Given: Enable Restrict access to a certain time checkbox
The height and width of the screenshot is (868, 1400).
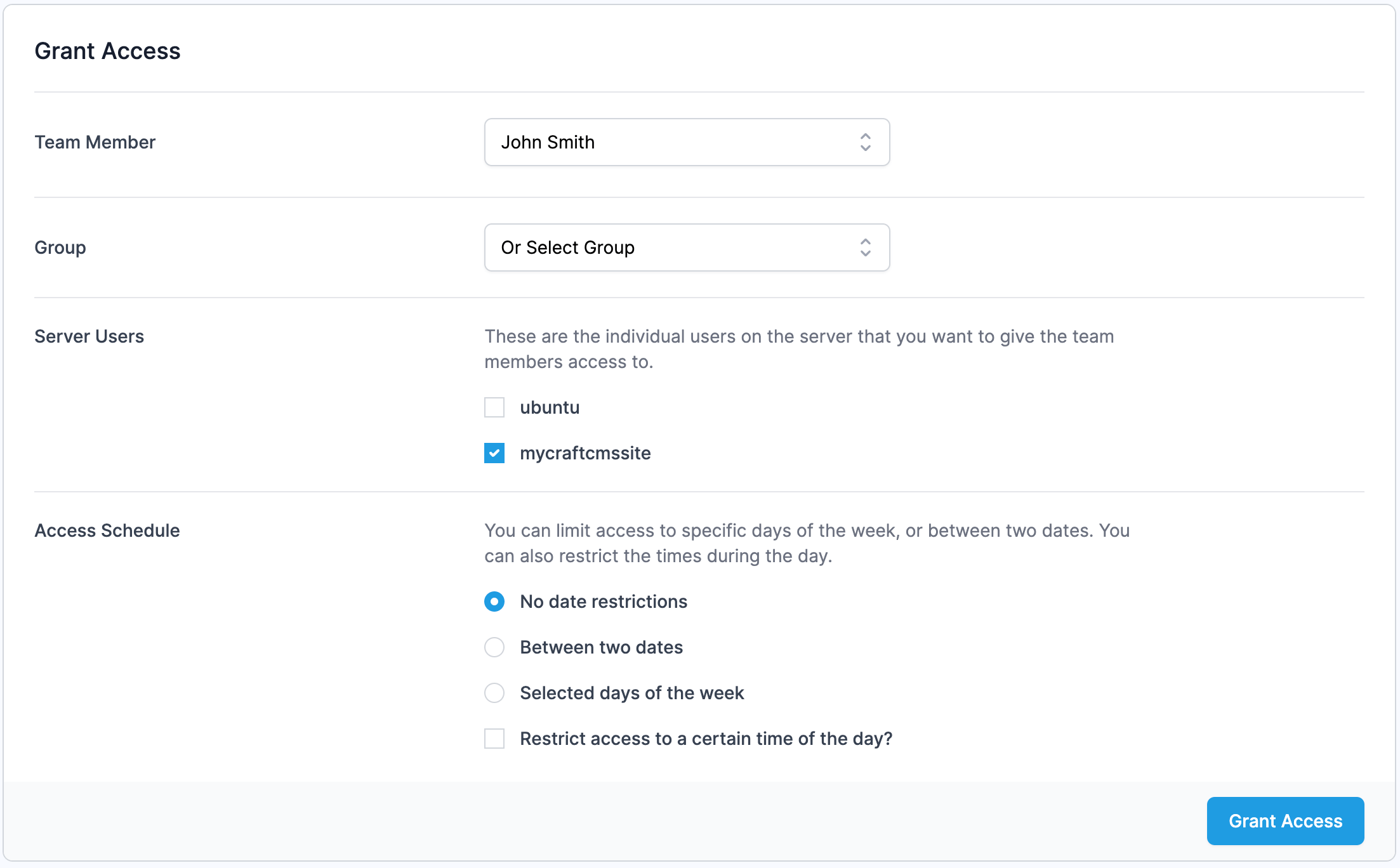Looking at the screenshot, I should [494, 739].
